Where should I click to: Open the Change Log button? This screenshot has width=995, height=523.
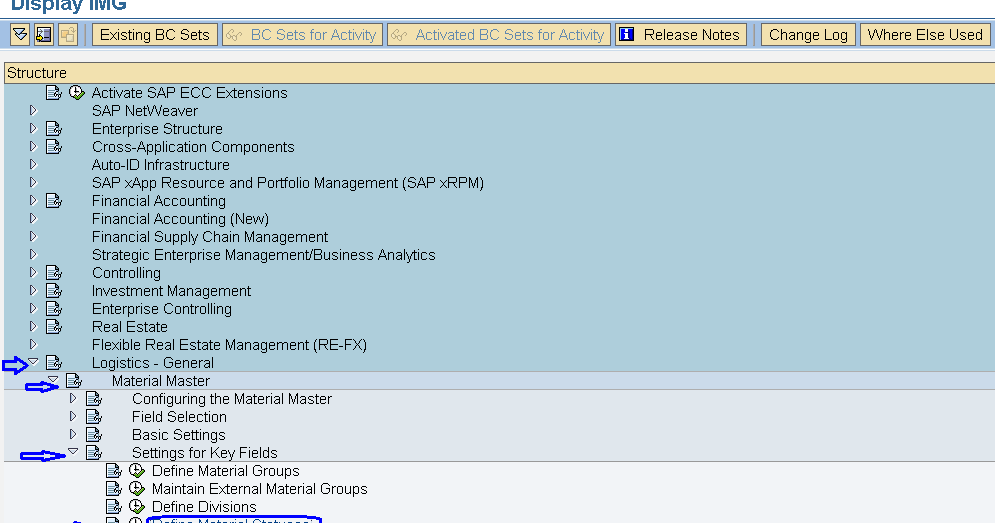pos(808,34)
